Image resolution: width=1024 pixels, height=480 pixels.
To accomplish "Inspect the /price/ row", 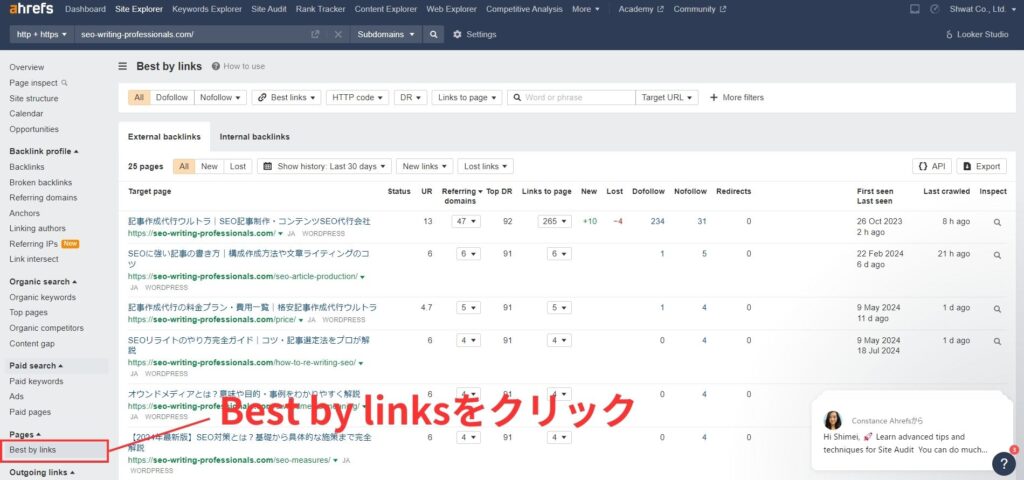I will click(x=997, y=309).
